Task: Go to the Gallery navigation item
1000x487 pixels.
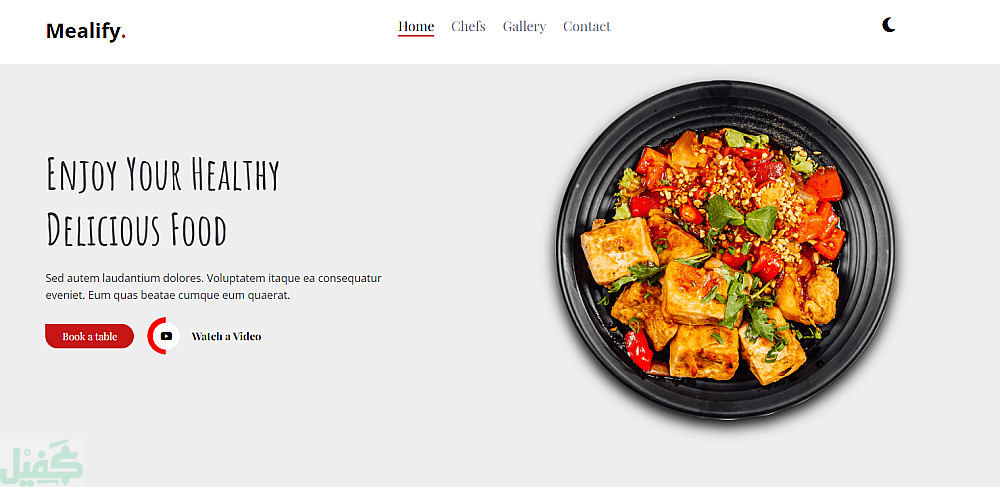Action: pyautogui.click(x=524, y=26)
